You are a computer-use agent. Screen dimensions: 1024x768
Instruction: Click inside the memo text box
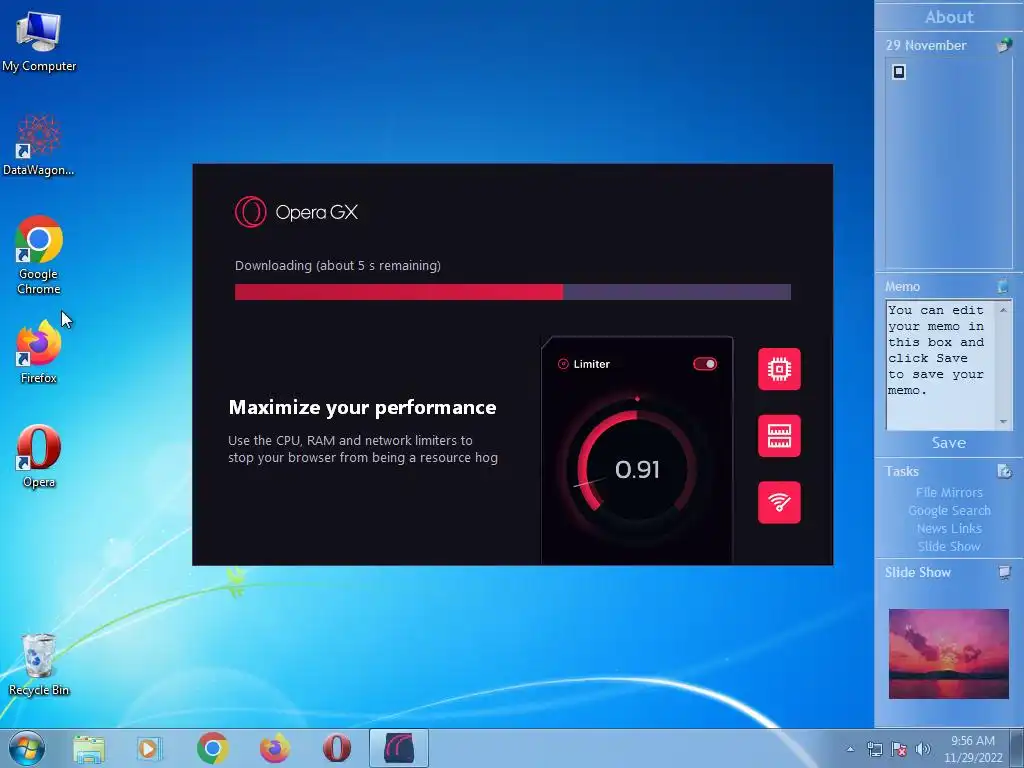(x=940, y=364)
